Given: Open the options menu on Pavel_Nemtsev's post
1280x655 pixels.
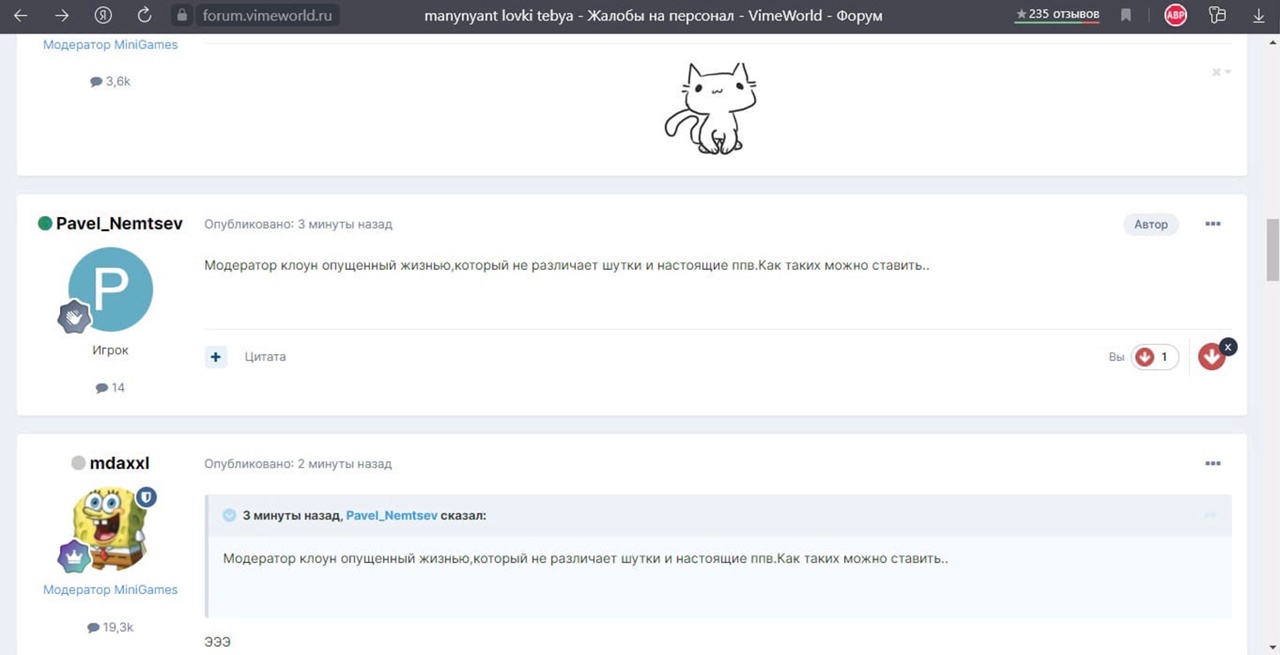Looking at the screenshot, I should click(1213, 224).
